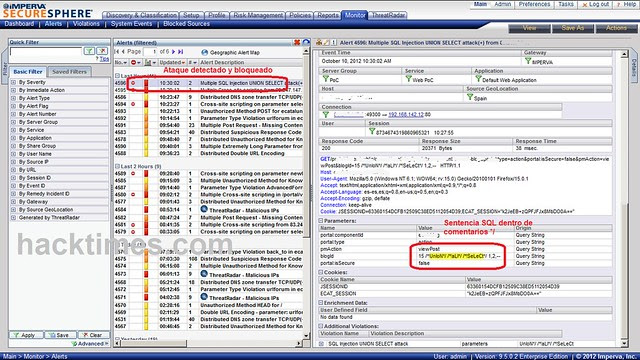The width and height of the screenshot is (640, 360).
Task: Filter by Server Group PoC funnel icon
Action: pos(325,79)
